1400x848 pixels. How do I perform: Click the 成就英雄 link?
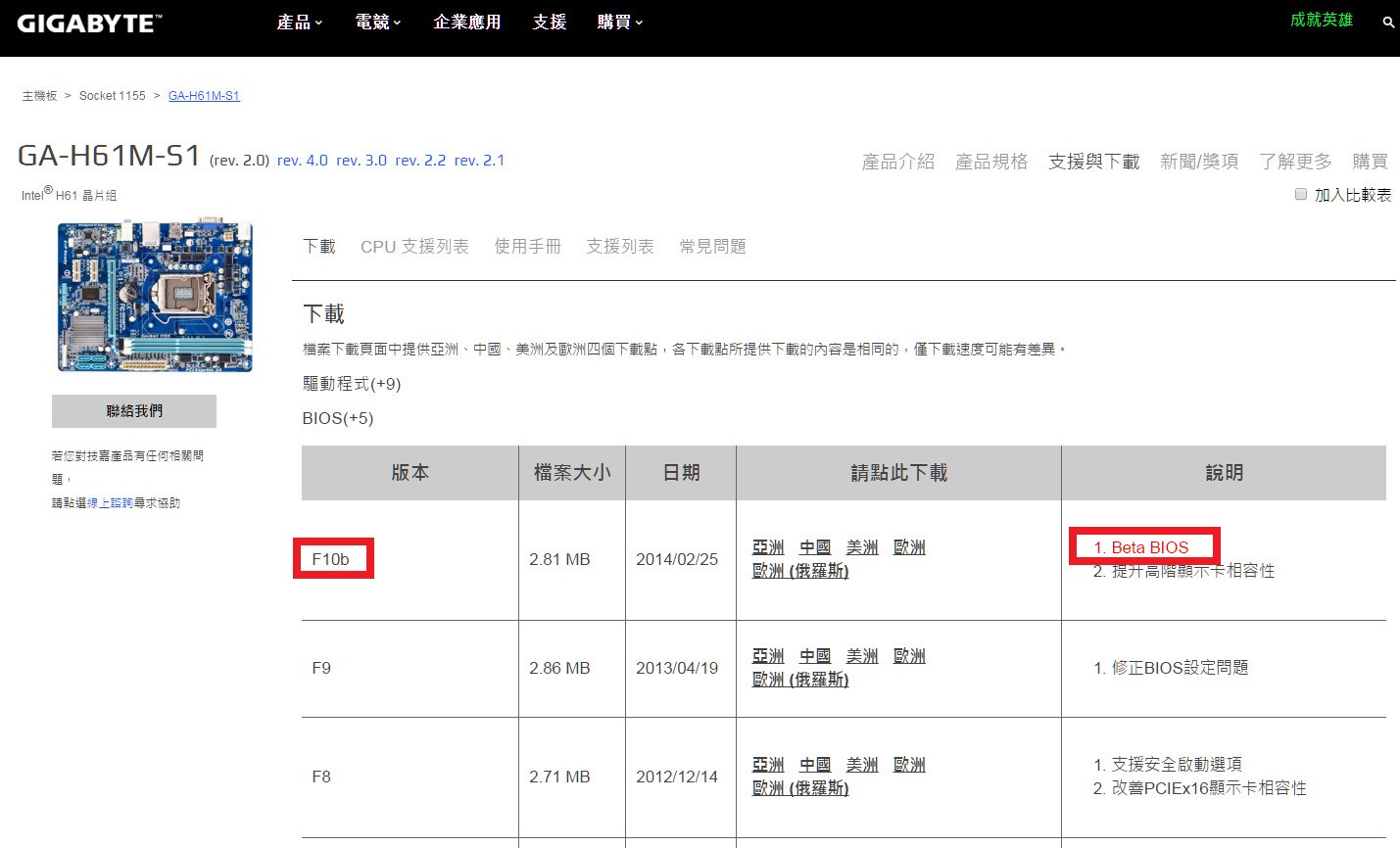[x=1321, y=20]
